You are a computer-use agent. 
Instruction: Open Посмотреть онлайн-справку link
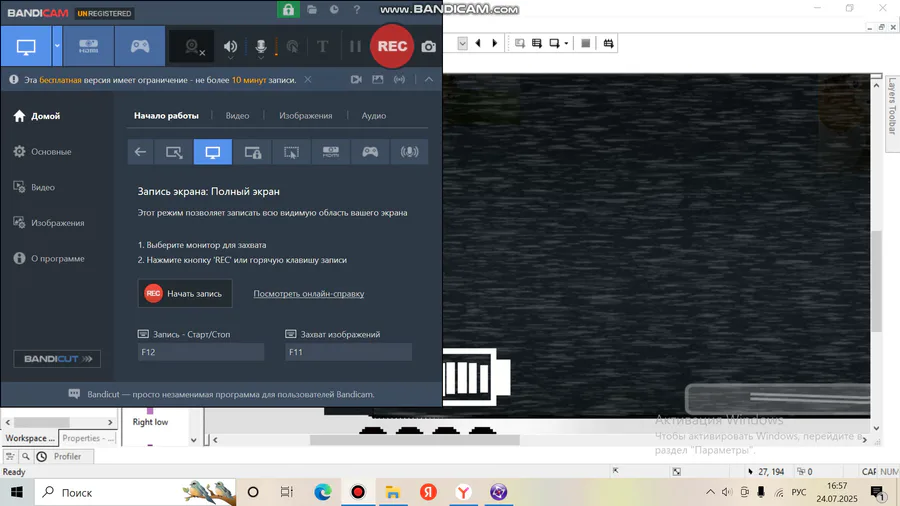click(x=309, y=293)
